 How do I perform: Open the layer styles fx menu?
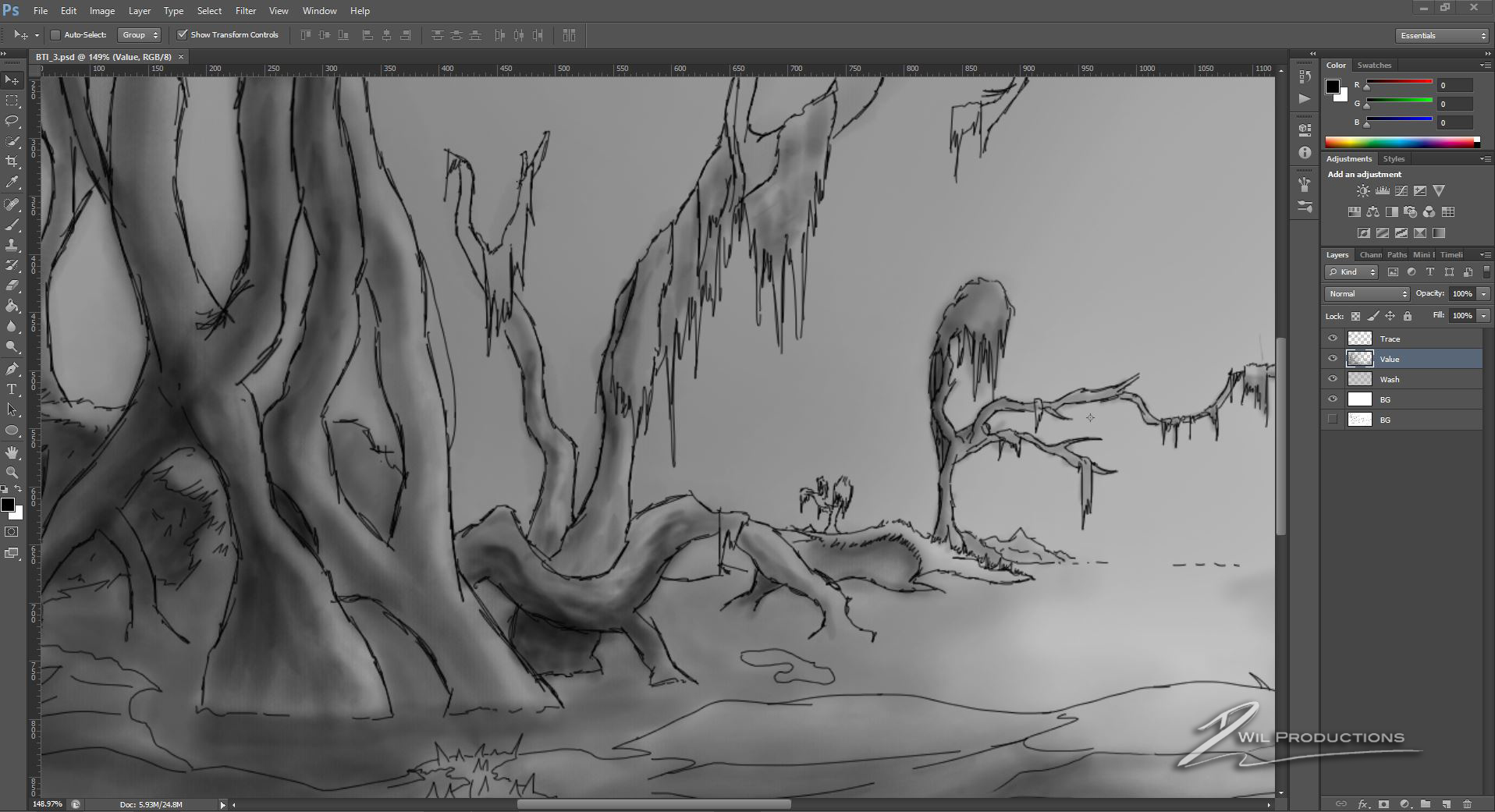coord(1363,803)
